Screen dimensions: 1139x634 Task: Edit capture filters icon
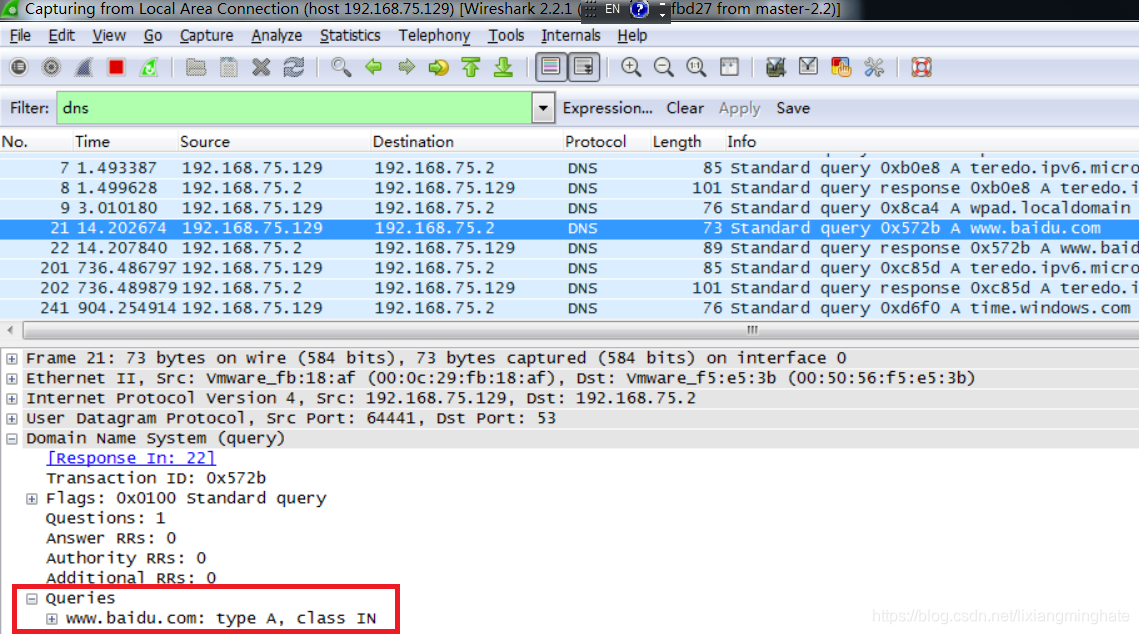pyautogui.click(x=775, y=68)
